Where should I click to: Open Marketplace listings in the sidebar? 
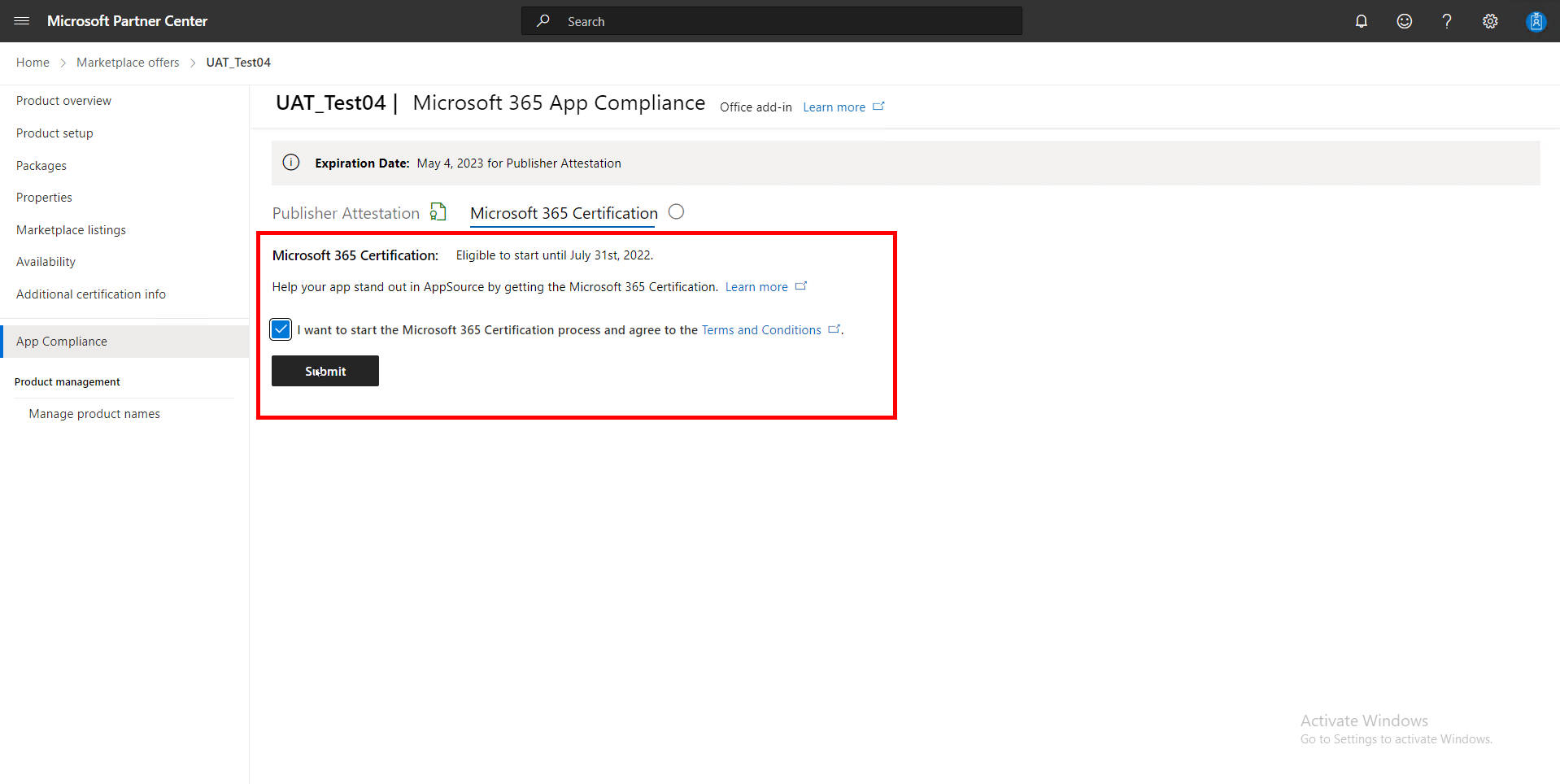coord(71,230)
